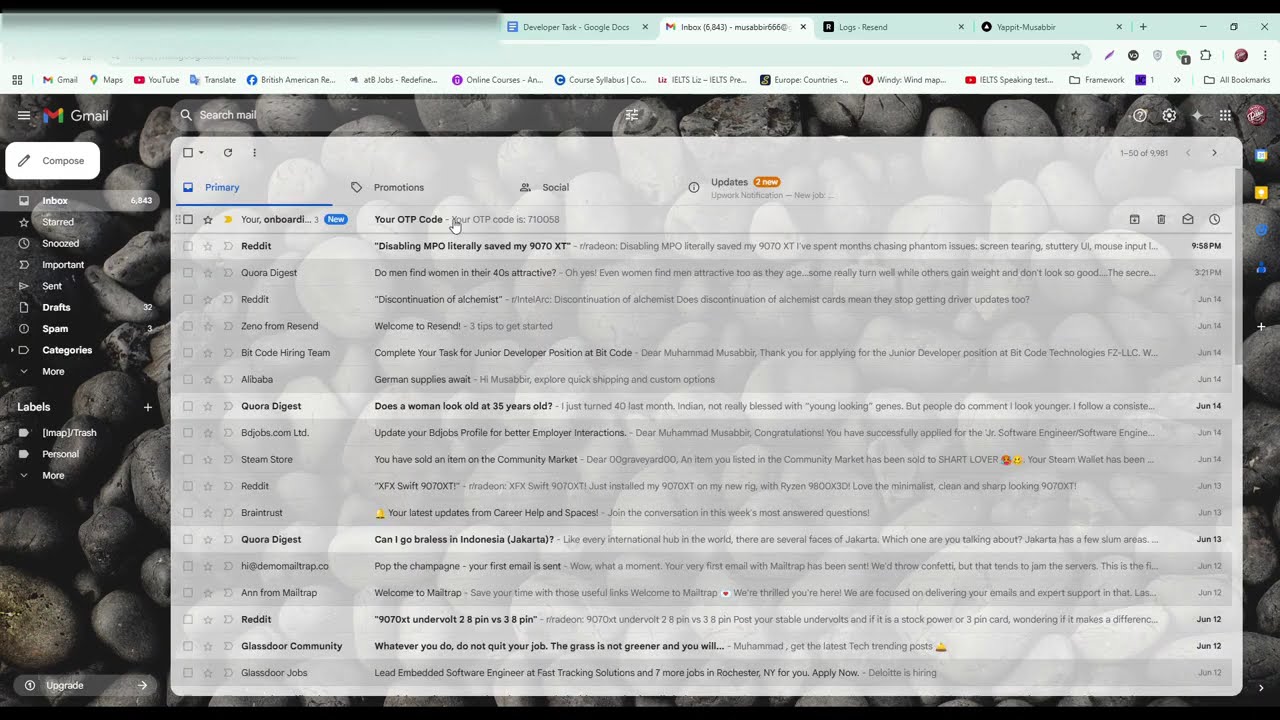The width and height of the screenshot is (1280, 720).
Task: Check the box for Alibaba email
Action: tap(188, 379)
